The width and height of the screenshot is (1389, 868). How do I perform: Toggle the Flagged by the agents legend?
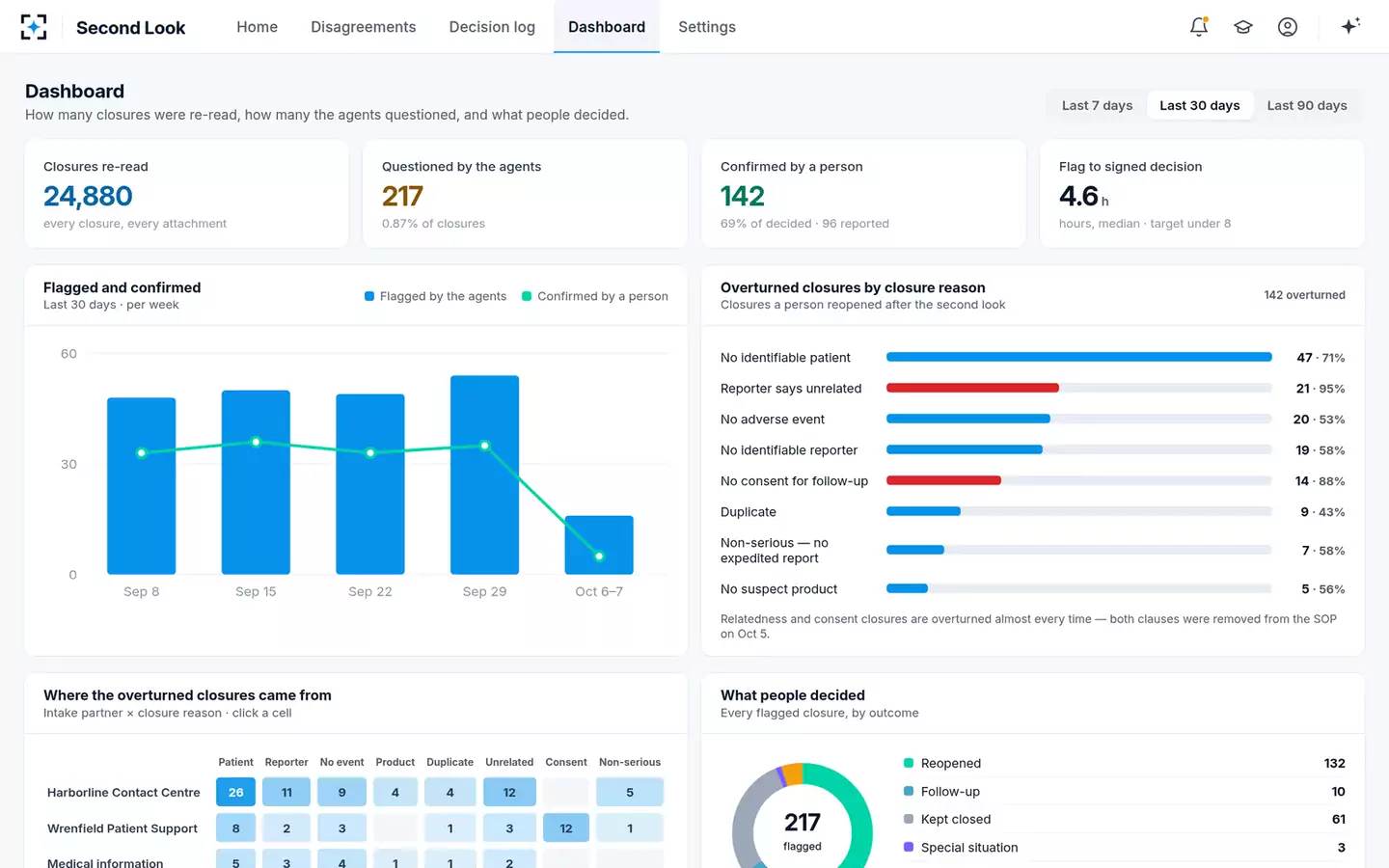point(435,296)
